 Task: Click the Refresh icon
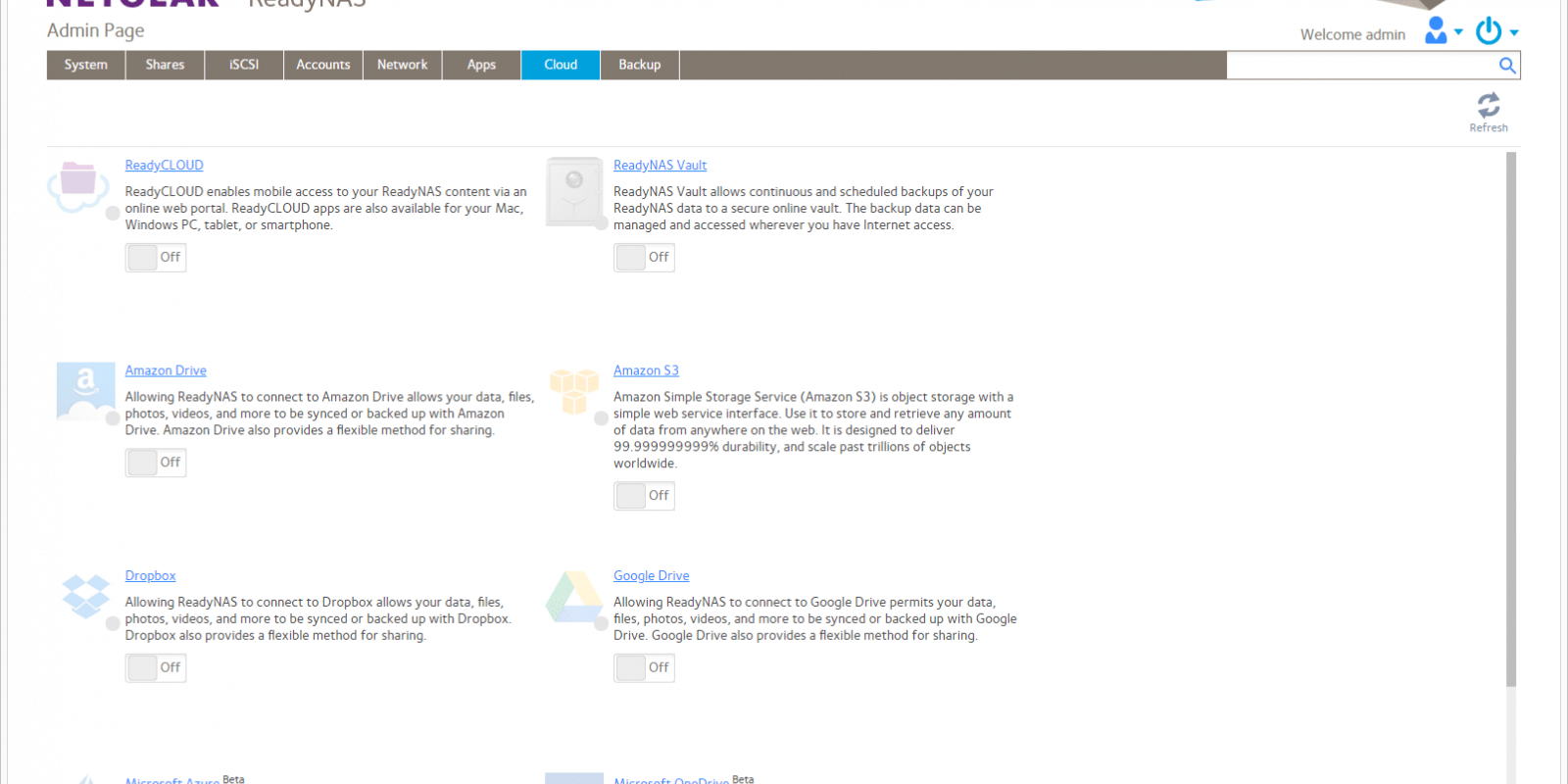tap(1489, 105)
